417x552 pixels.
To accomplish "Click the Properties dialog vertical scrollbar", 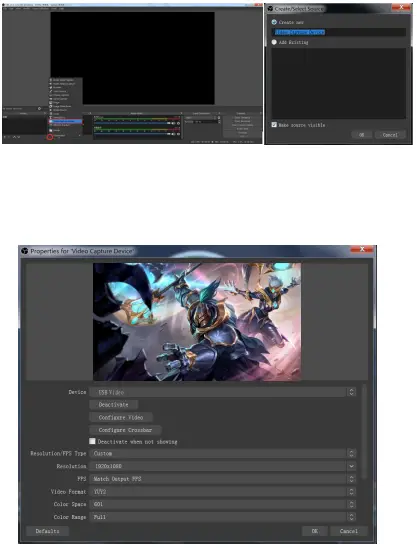I will coord(364,432).
